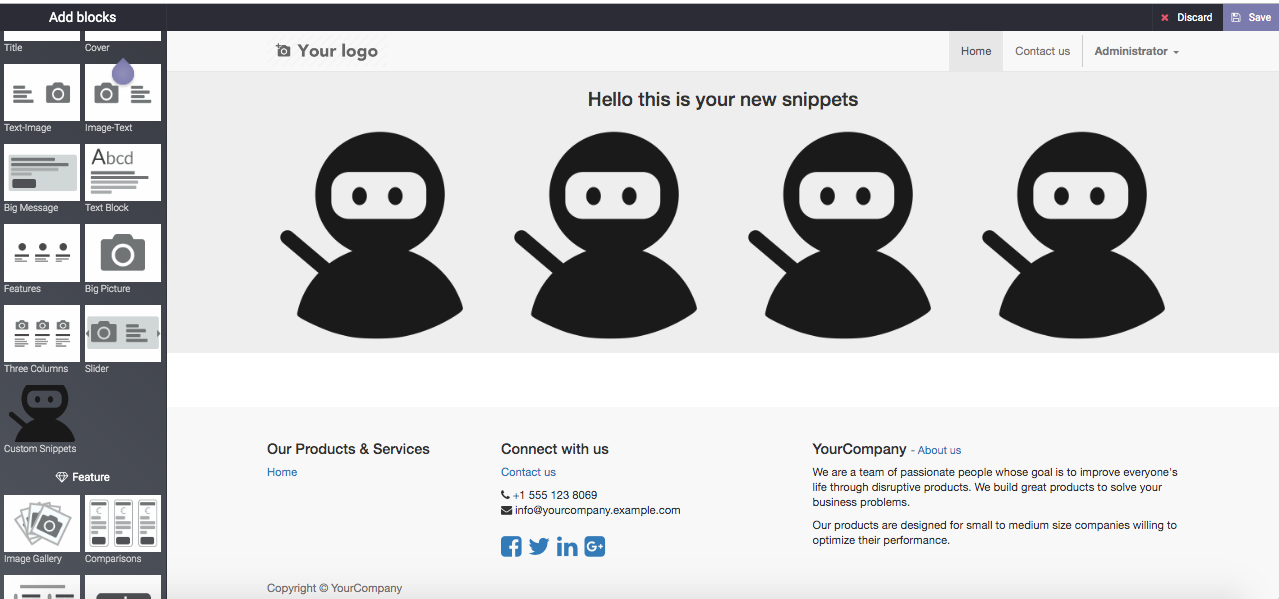Click the Your logo brand
The image size is (1279, 599).
[326, 51]
